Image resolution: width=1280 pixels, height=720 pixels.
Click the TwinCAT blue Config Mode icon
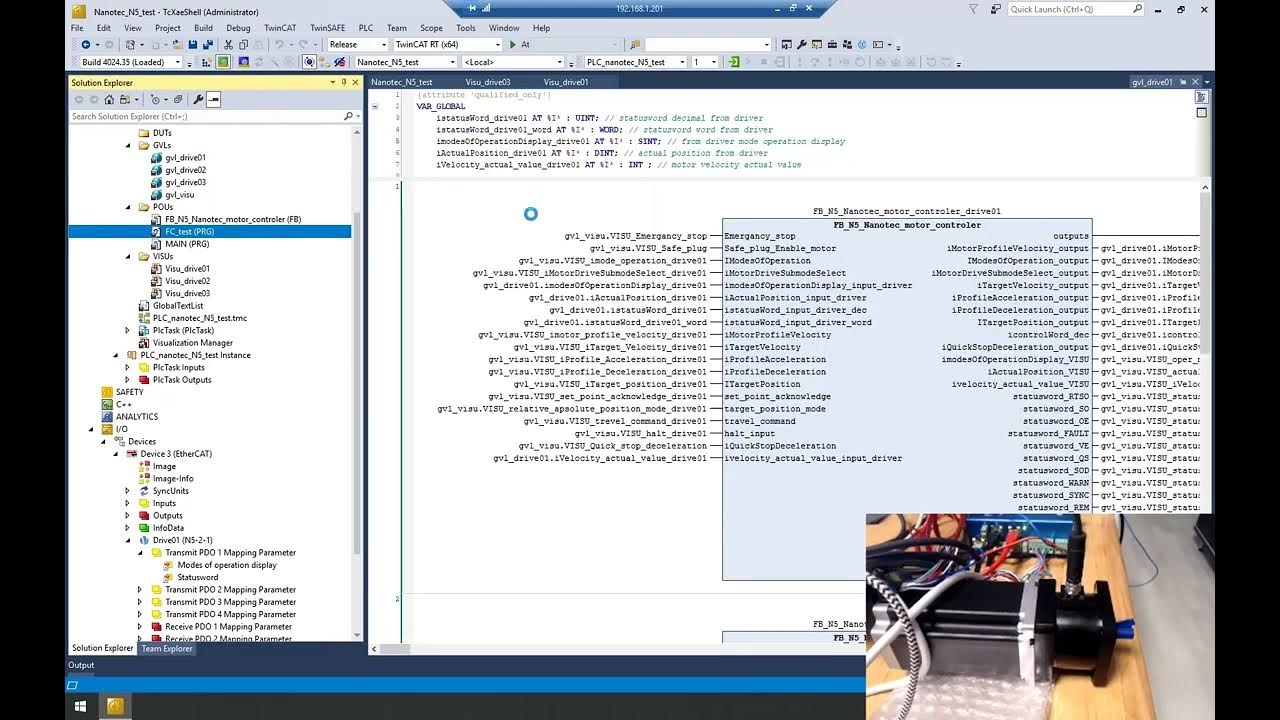tap(244, 62)
